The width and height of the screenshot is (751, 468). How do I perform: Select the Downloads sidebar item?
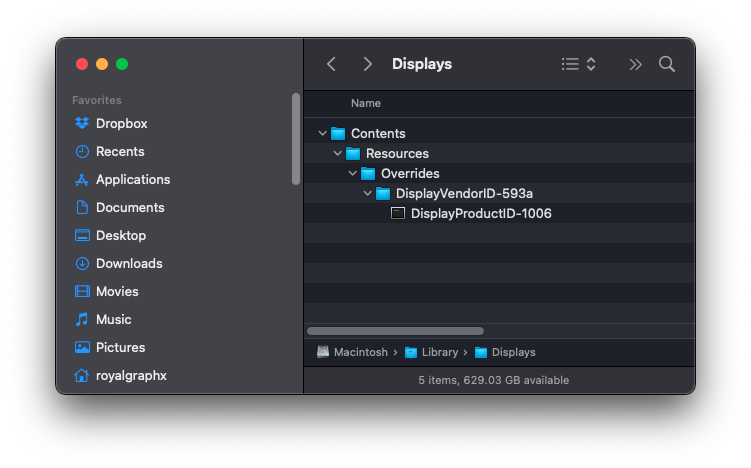click(128, 264)
